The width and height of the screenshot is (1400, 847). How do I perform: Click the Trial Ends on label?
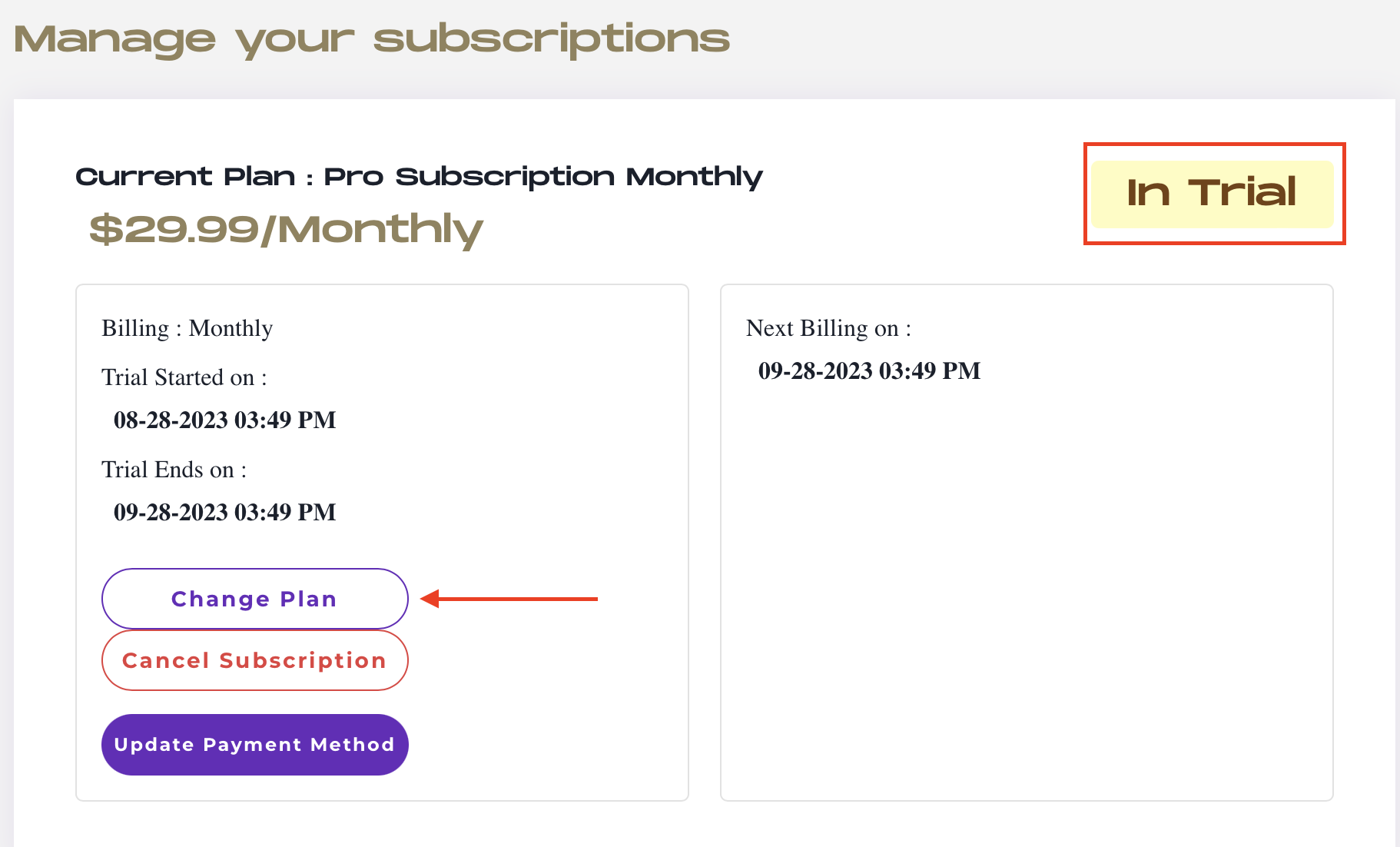click(x=174, y=470)
